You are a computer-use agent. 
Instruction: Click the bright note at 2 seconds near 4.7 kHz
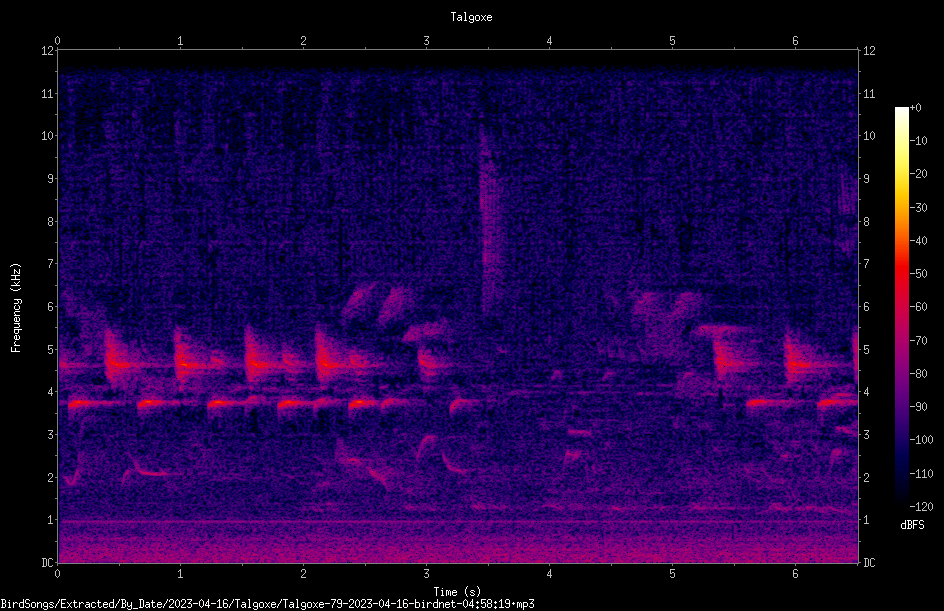[328, 360]
